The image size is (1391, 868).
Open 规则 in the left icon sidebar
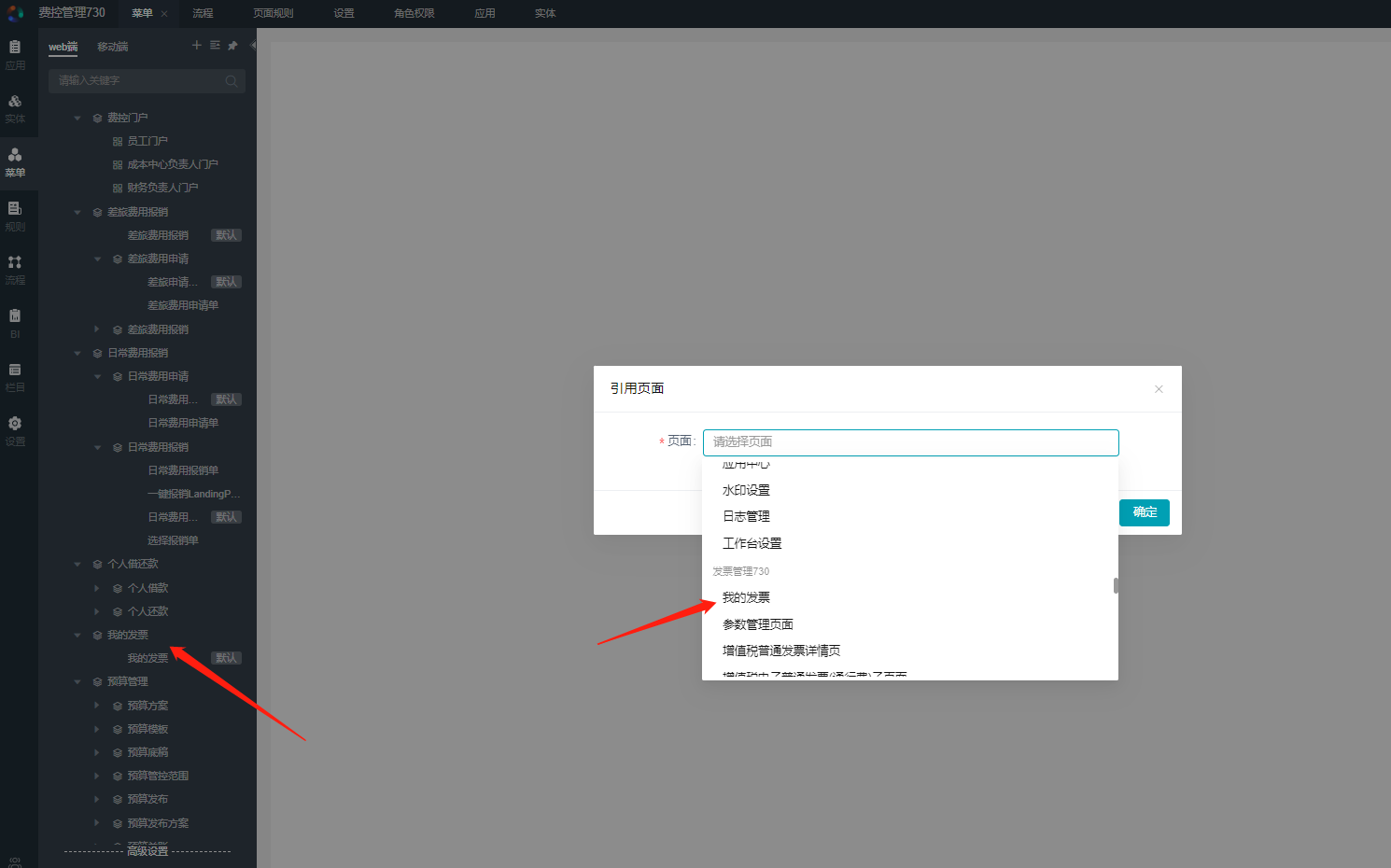click(x=15, y=216)
